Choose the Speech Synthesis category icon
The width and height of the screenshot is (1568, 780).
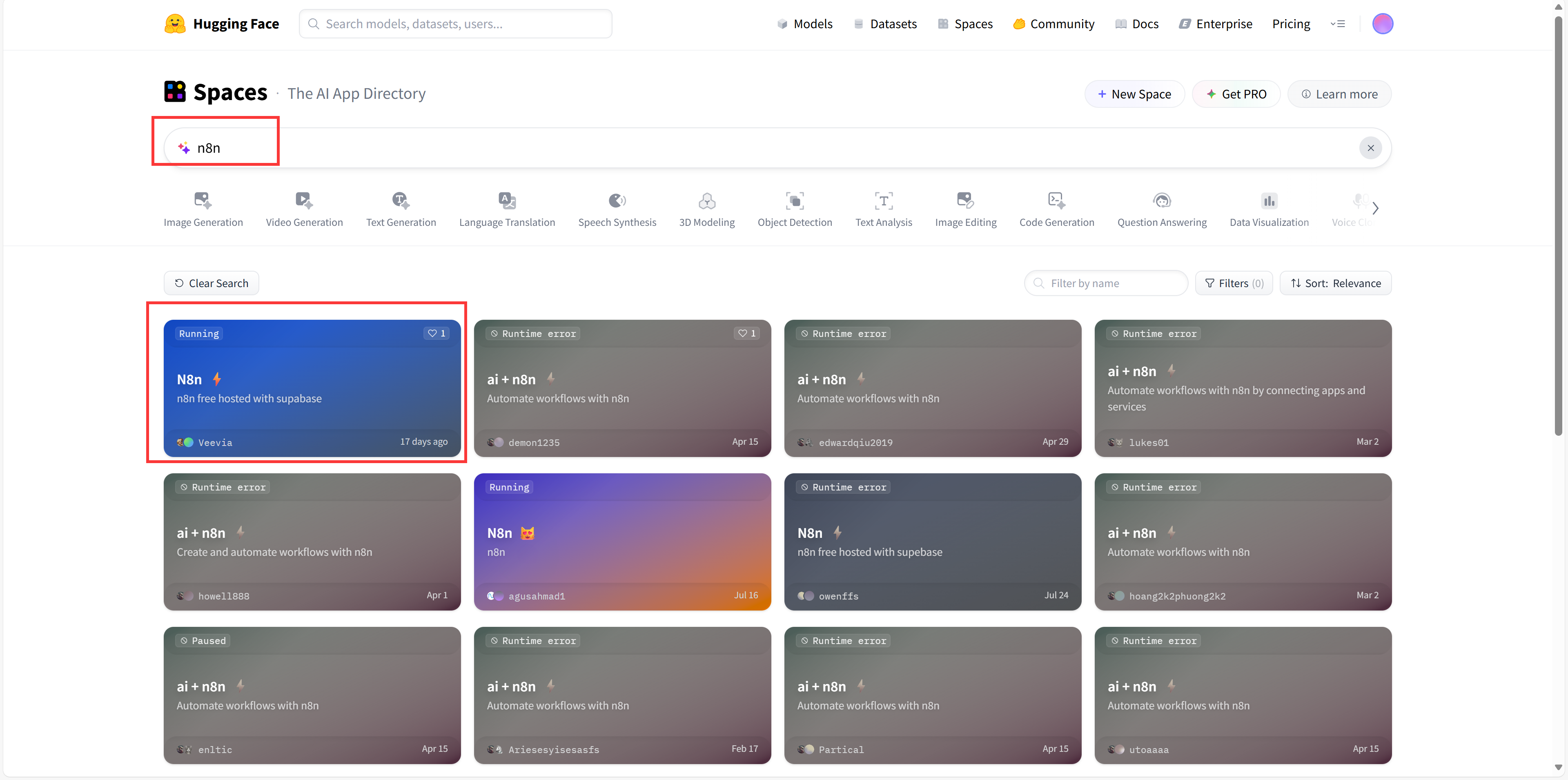point(617,201)
